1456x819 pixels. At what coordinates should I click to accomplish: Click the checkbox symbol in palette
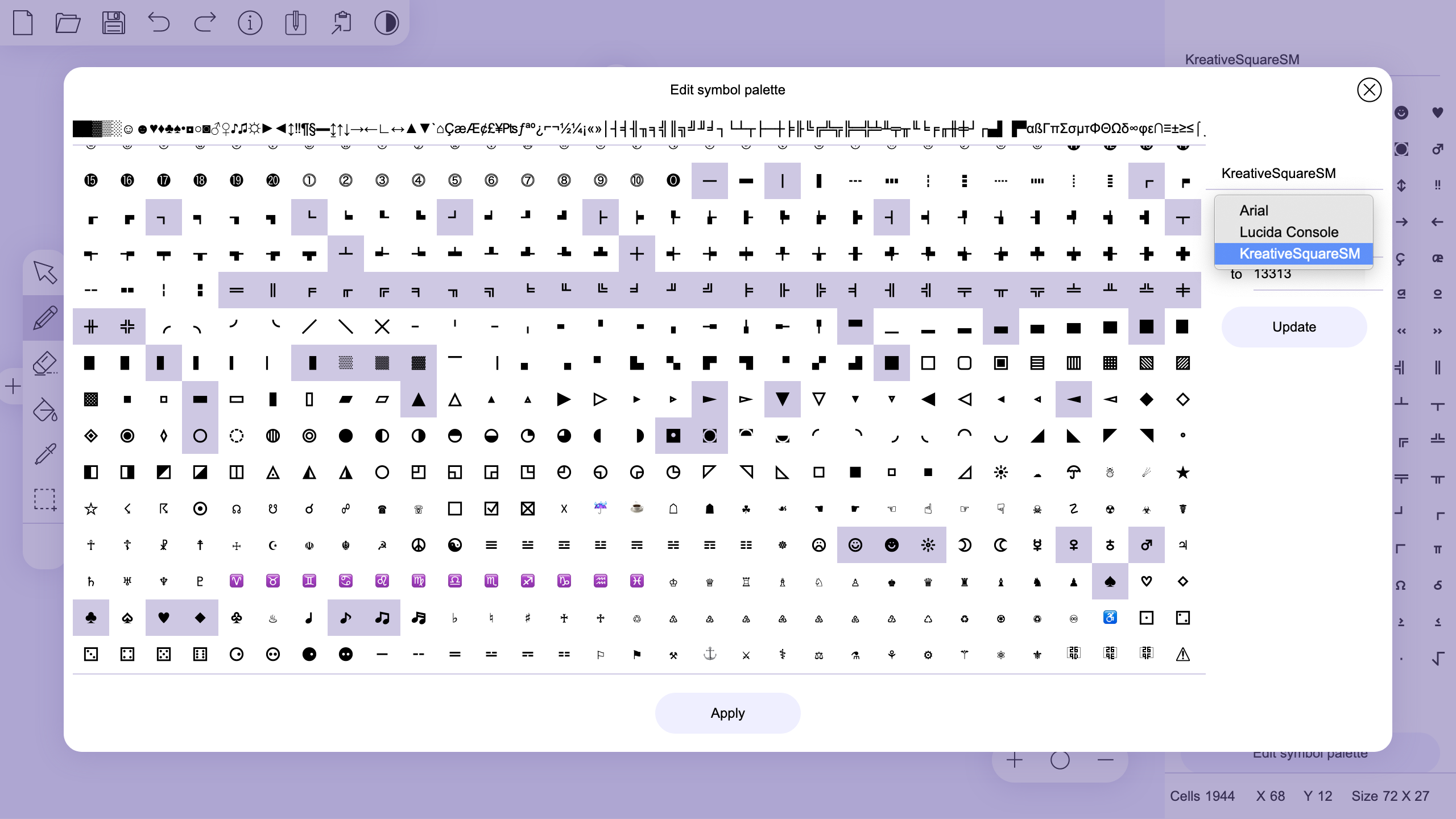coord(491,509)
